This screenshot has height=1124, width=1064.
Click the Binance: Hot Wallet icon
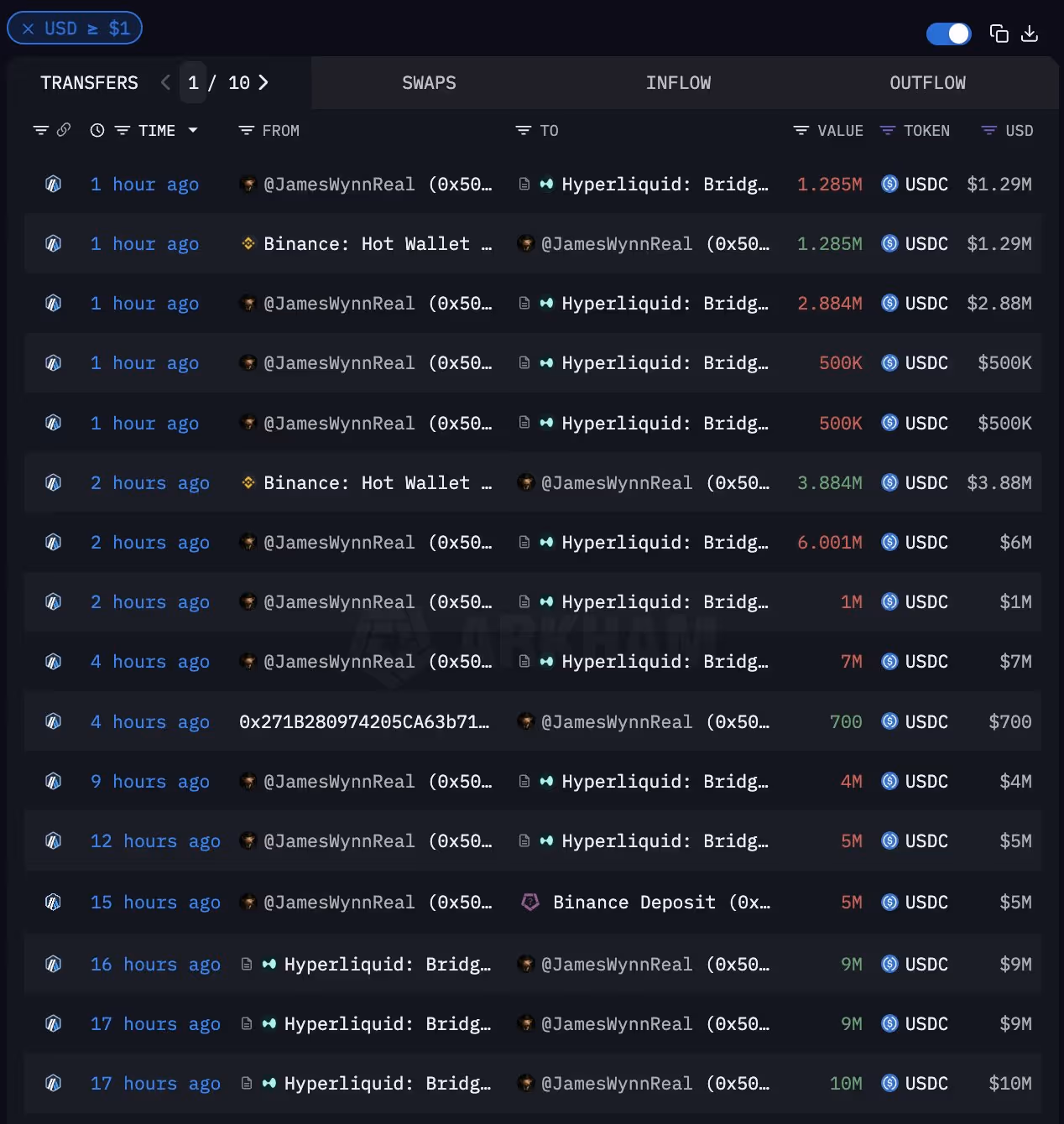[x=248, y=243]
